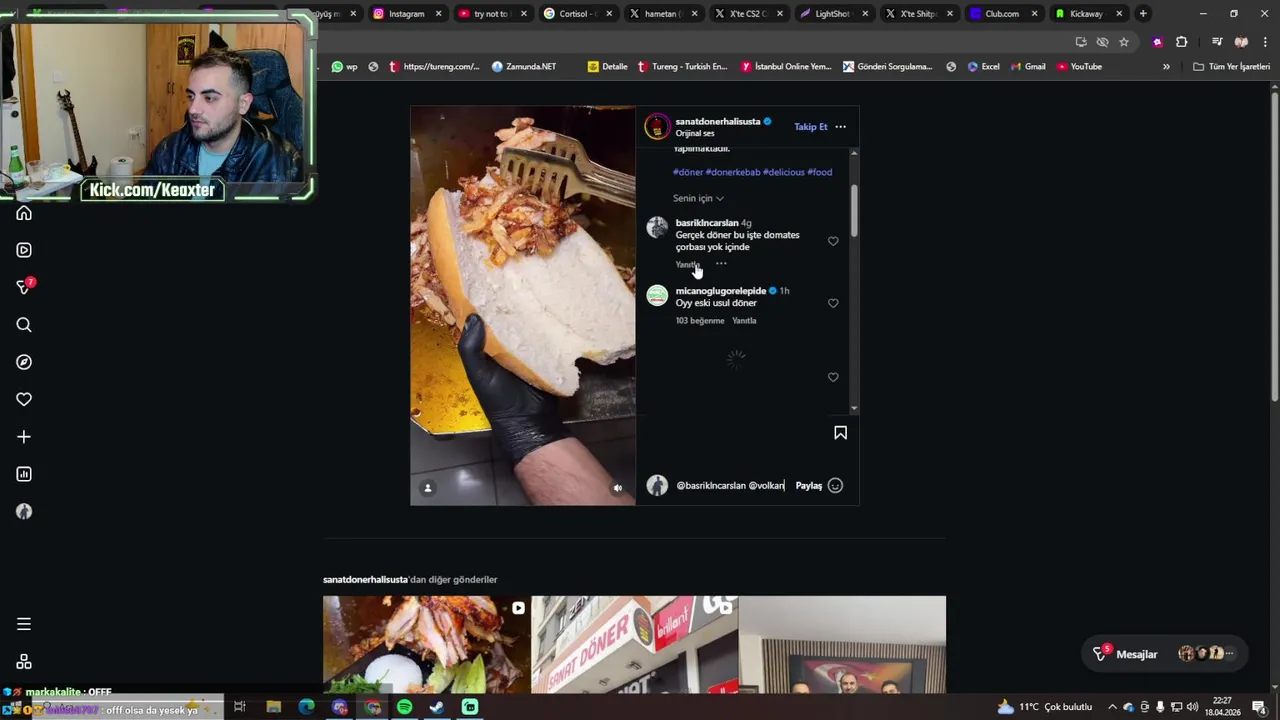Like basrikIncarslan's comment
The height and width of the screenshot is (720, 1280).
point(833,241)
